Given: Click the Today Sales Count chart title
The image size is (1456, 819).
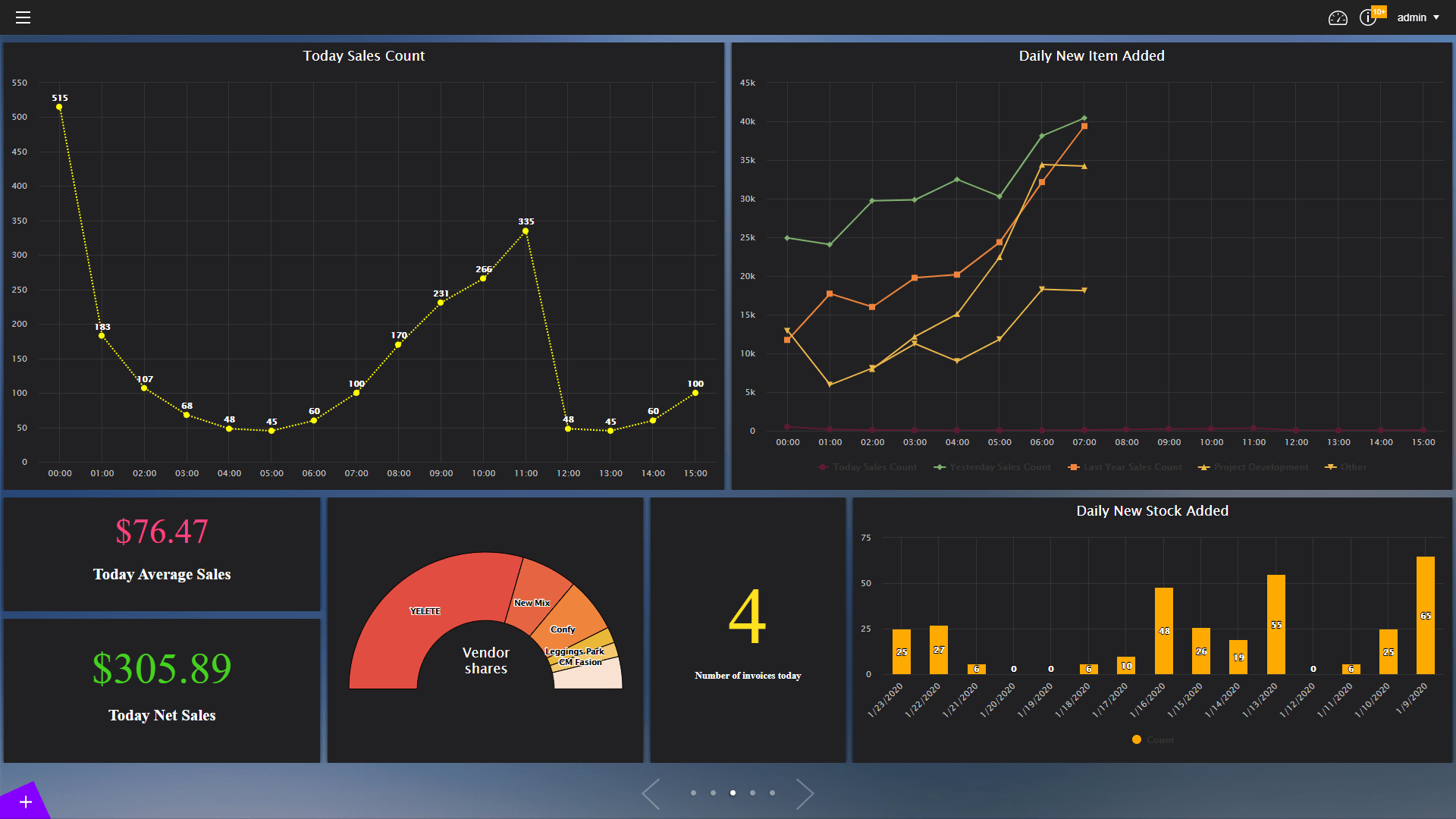Looking at the screenshot, I should (x=364, y=56).
